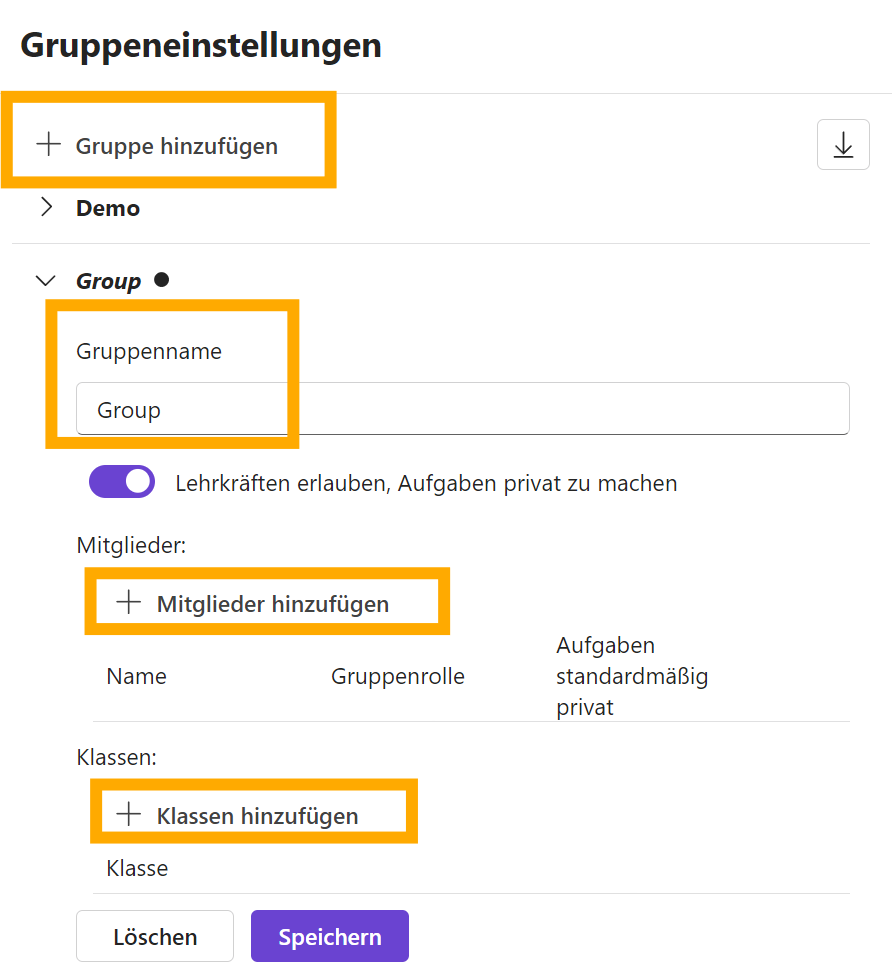Click the Löschen button
The image size is (892, 979).
pyautogui.click(x=155, y=936)
